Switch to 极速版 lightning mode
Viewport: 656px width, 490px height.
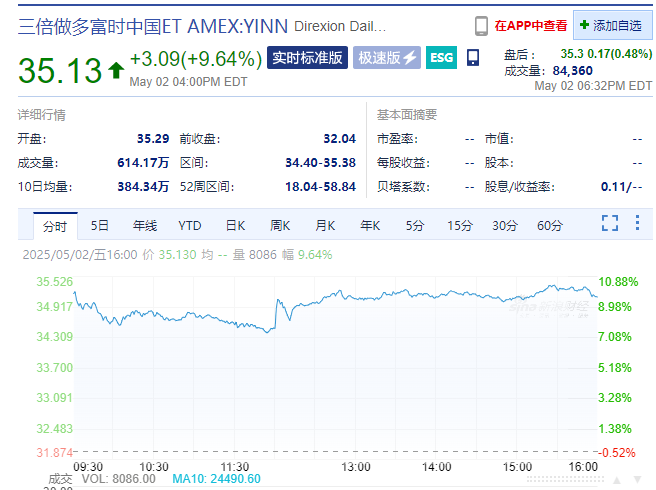point(387,58)
